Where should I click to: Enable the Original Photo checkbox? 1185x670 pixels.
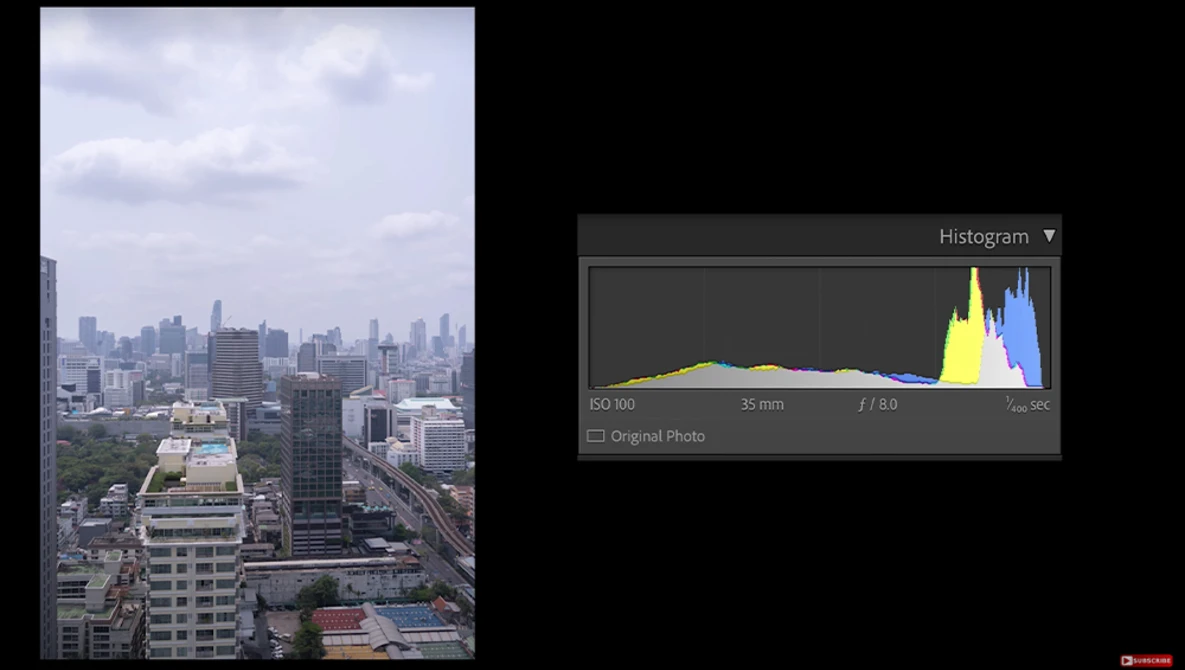pos(596,436)
